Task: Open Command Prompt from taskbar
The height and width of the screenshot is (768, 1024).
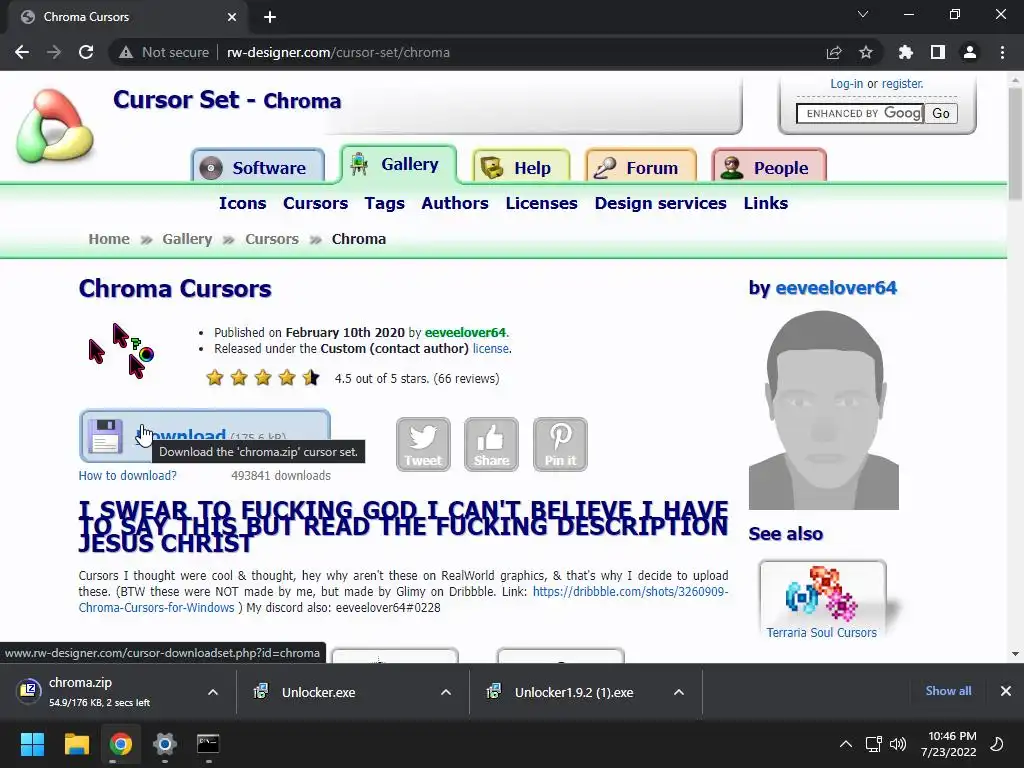Action: coord(208,744)
